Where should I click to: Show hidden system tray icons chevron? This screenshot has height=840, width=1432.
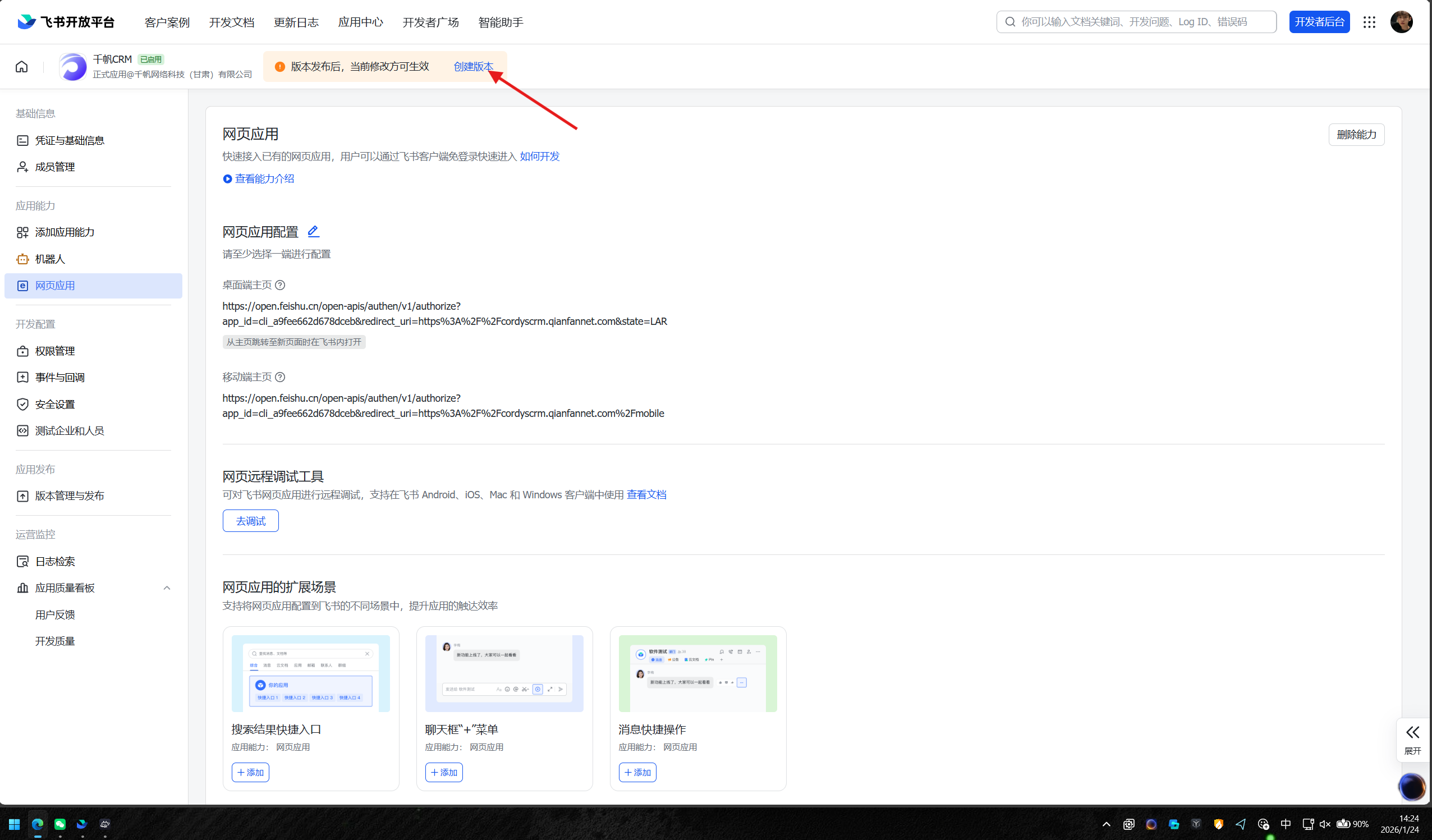click(1106, 824)
